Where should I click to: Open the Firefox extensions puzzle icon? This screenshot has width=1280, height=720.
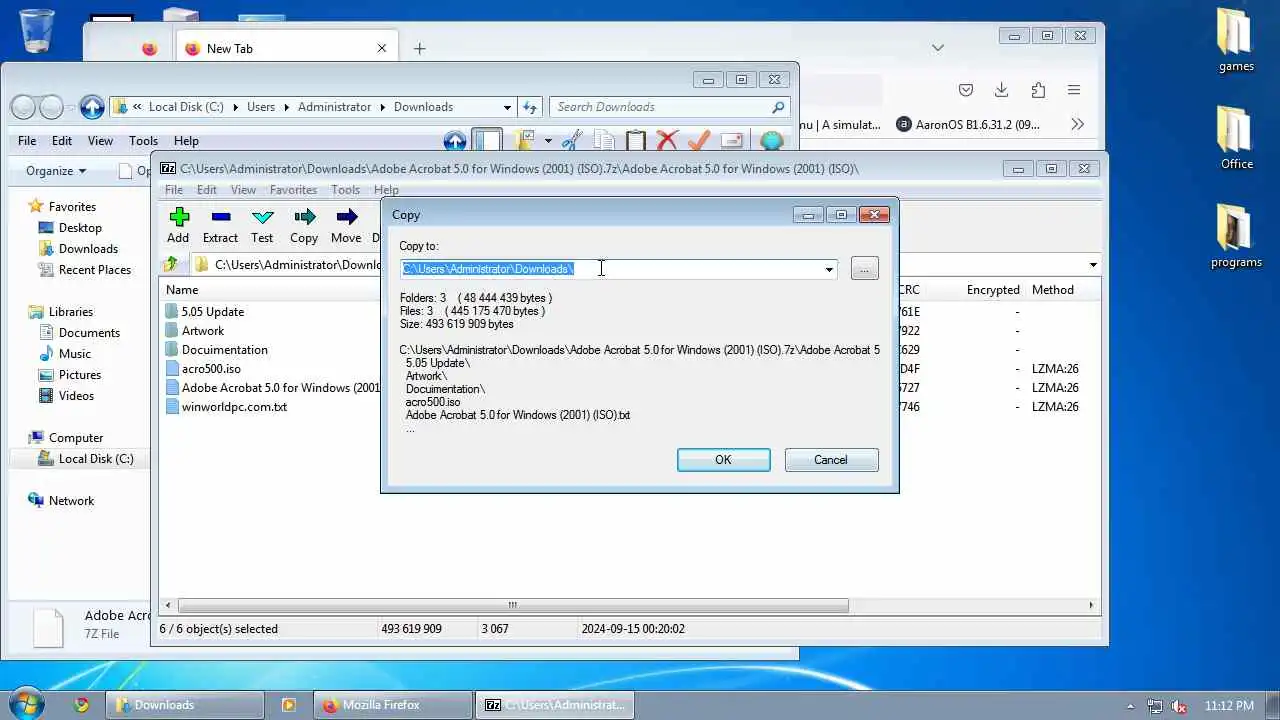1038,90
